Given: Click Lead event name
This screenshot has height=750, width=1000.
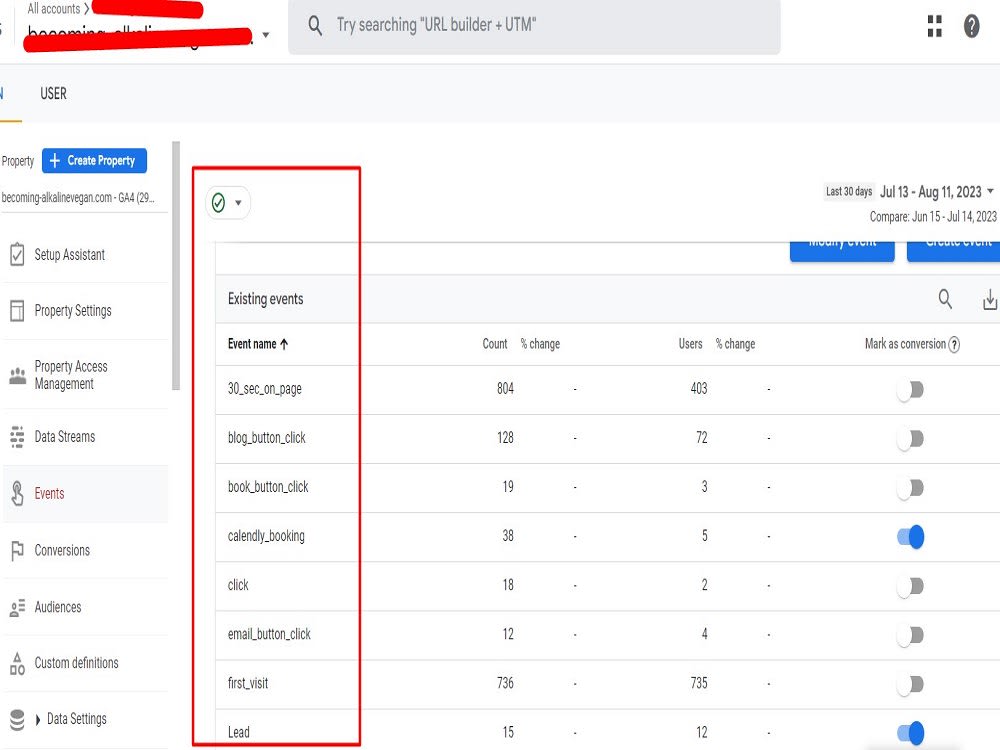Looking at the screenshot, I should [239, 732].
